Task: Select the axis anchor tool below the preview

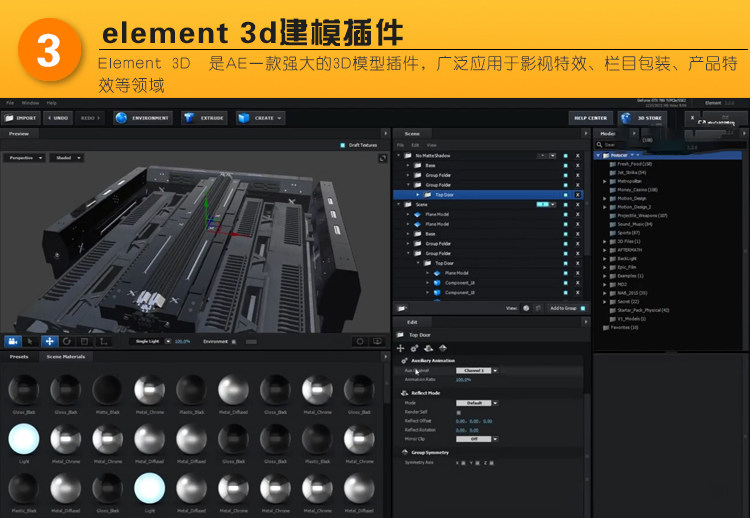Action: coord(103,342)
